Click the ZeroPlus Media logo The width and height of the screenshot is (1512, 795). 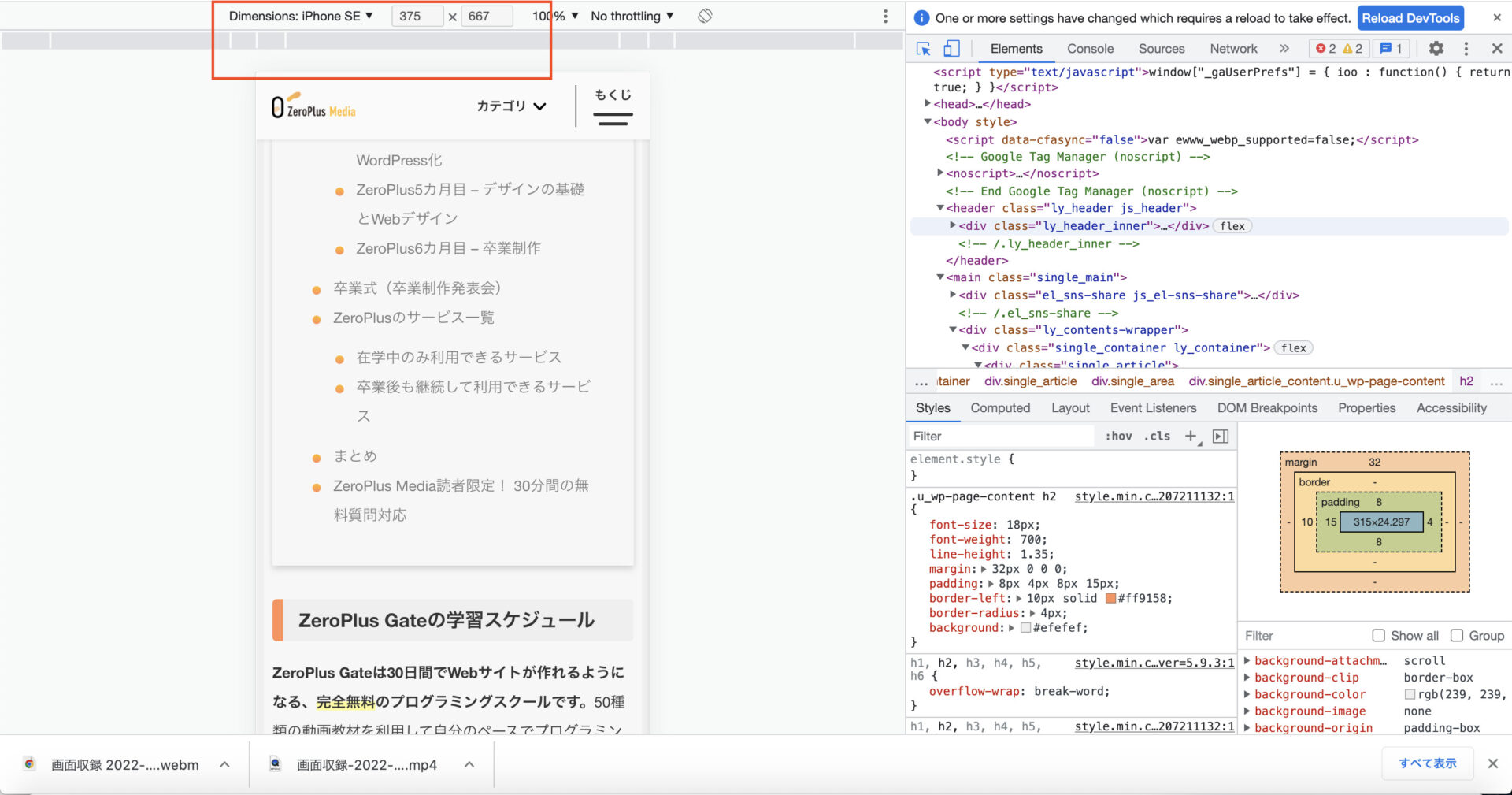[313, 106]
